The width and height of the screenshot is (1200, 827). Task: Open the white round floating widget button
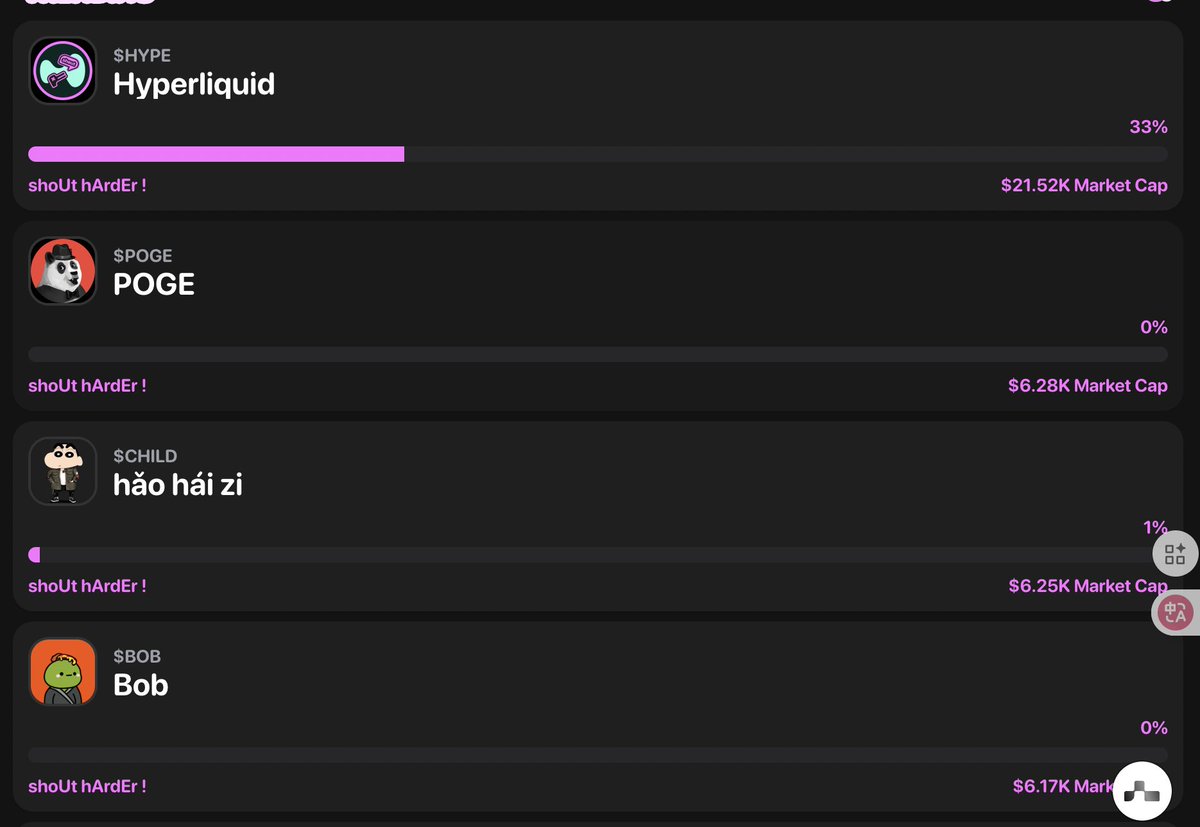1142,792
